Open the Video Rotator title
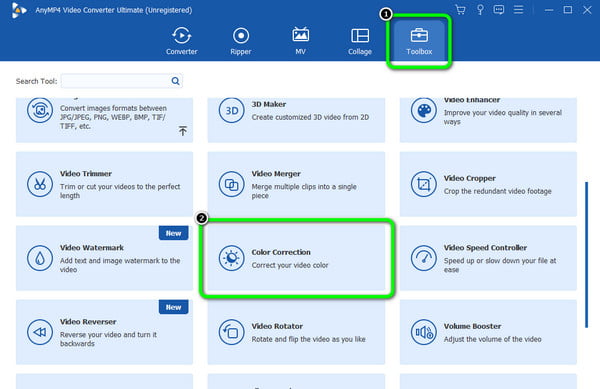 click(277, 326)
